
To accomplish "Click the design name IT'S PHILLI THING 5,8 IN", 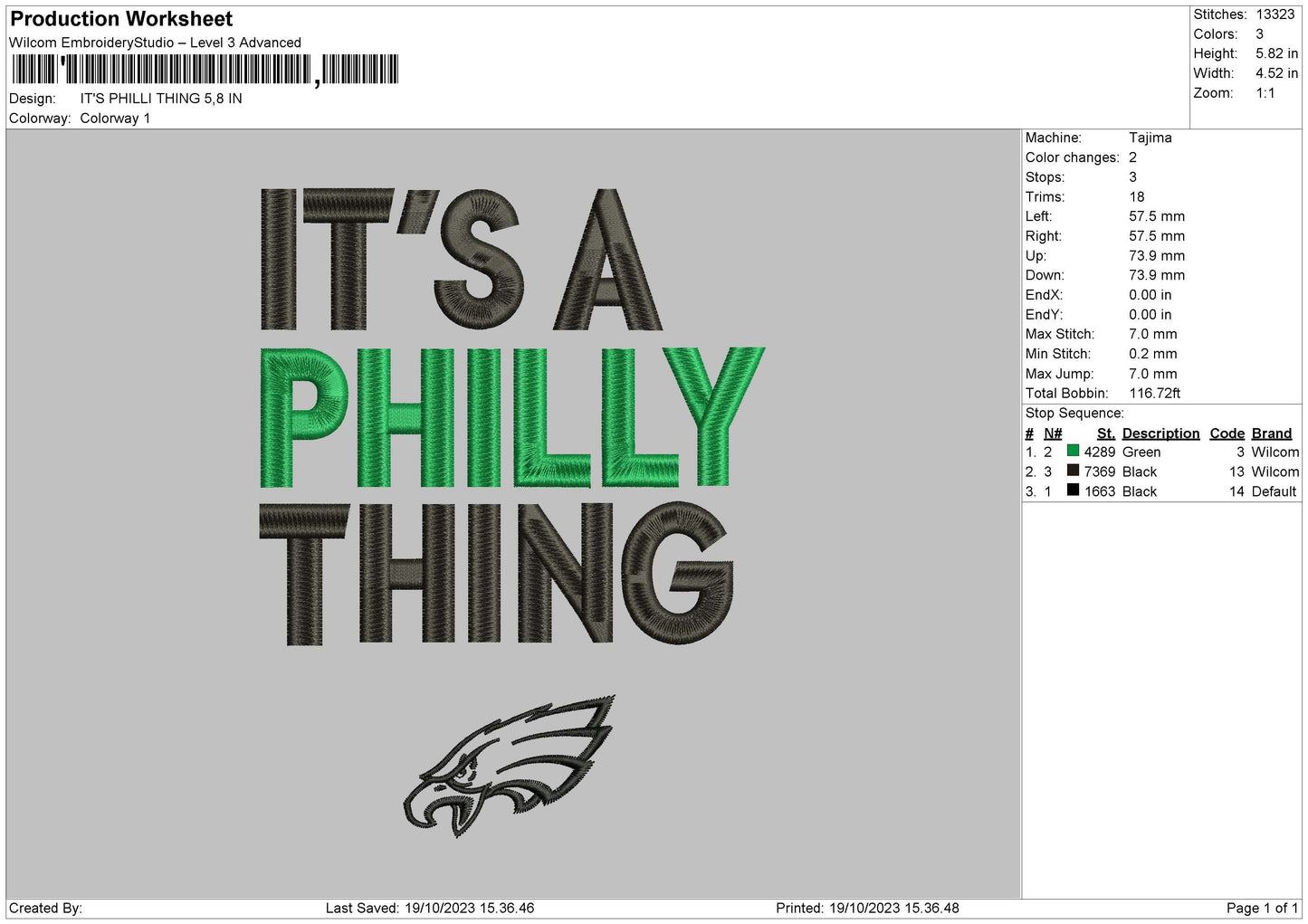I will (x=161, y=99).
